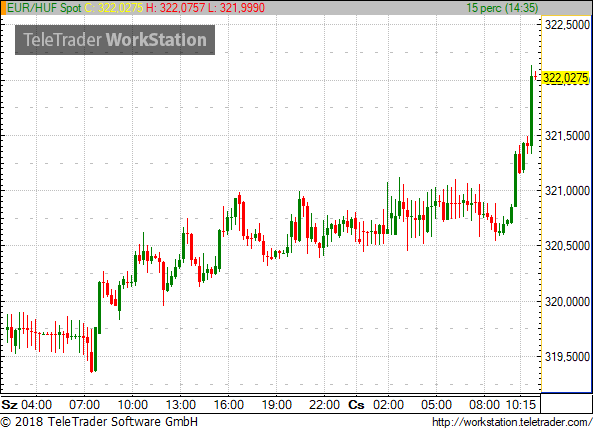Select the yellow 322,0275 current price label
This screenshot has height=431, width=593.
[566, 78]
